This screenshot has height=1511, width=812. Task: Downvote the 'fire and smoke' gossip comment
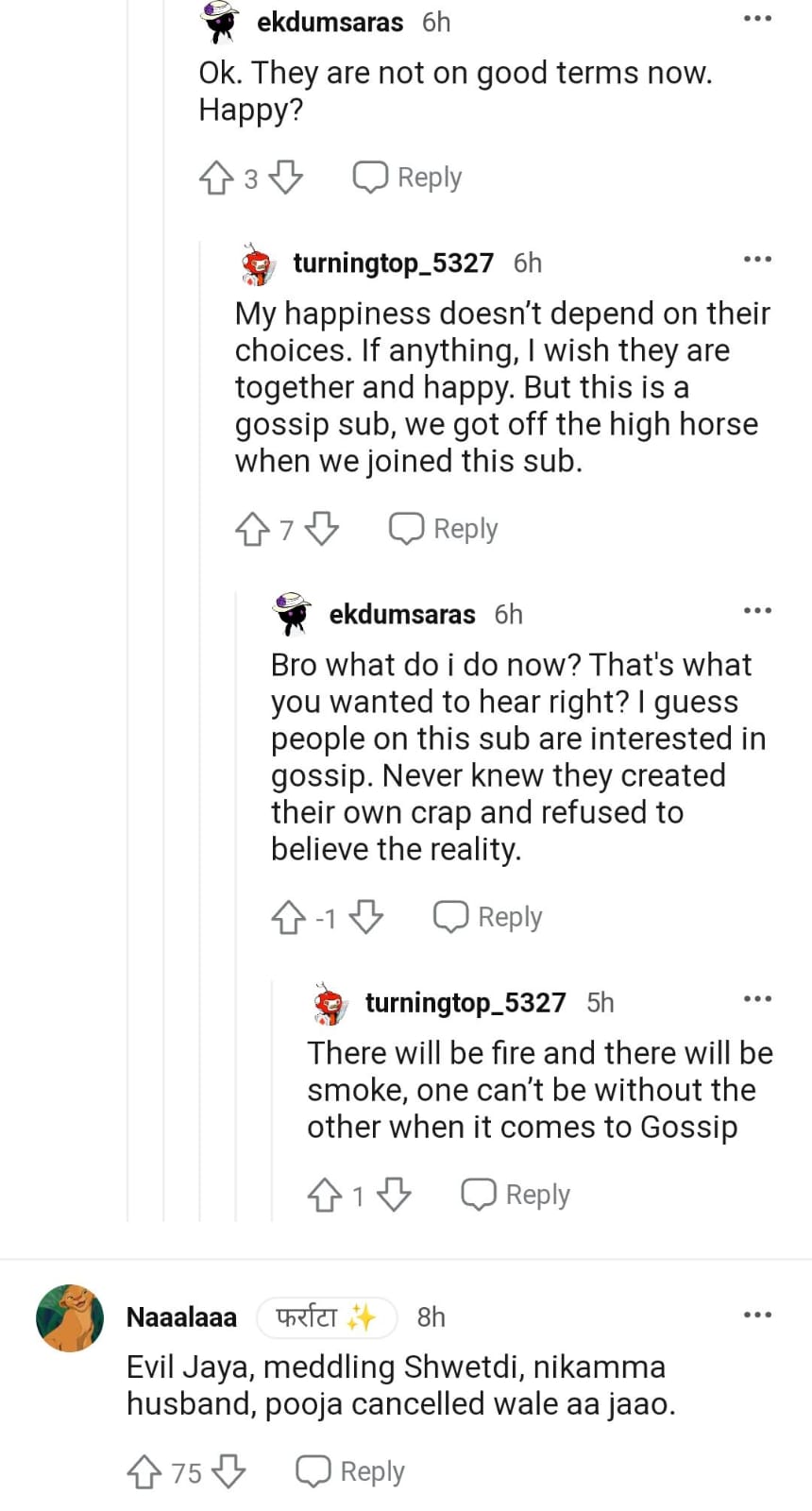[394, 1194]
